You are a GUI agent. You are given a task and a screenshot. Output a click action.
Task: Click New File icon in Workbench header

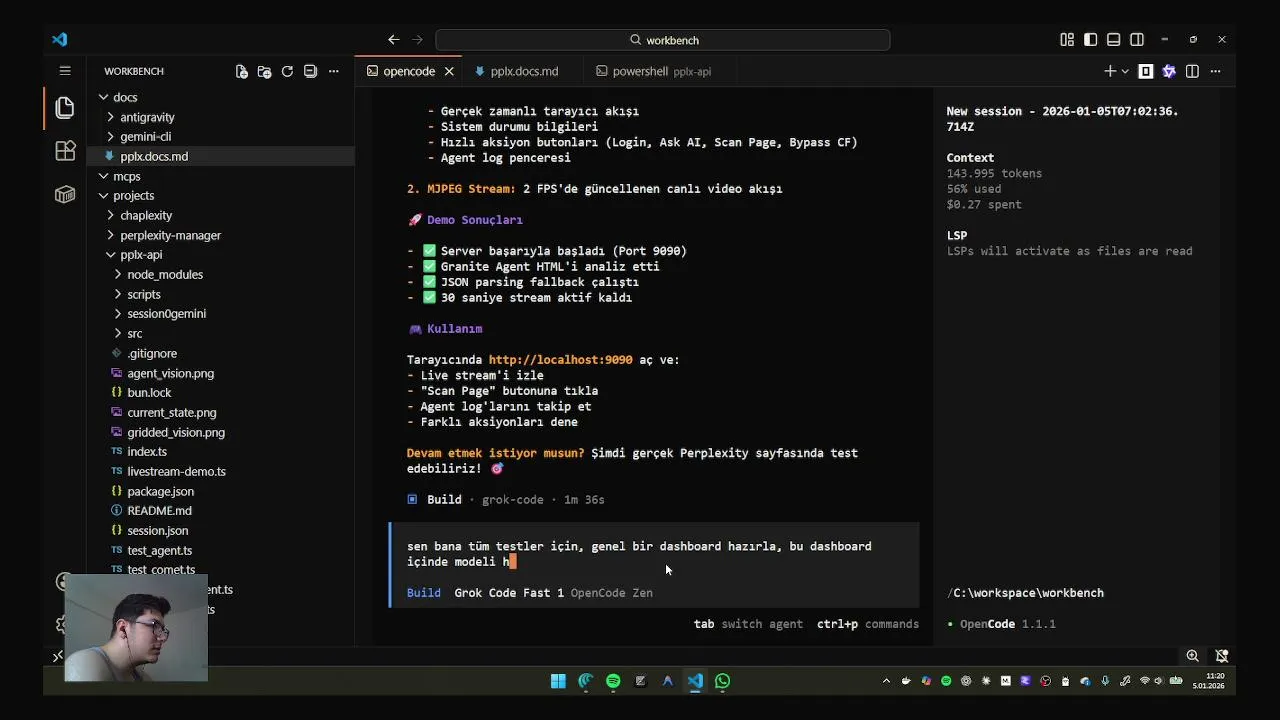coord(241,71)
